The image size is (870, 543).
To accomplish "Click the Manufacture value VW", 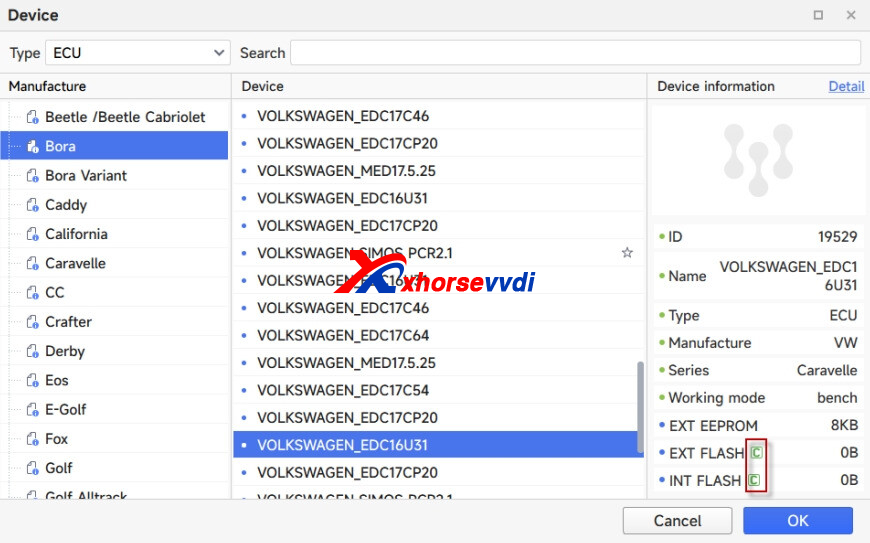I will pos(845,343).
